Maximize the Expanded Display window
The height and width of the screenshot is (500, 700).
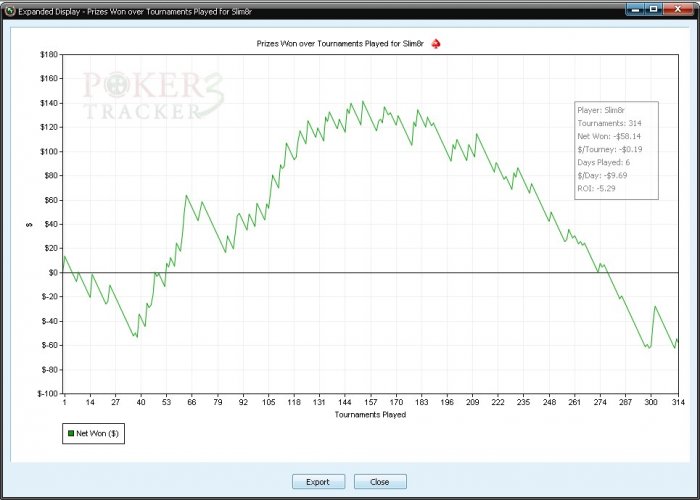tap(653, 9)
